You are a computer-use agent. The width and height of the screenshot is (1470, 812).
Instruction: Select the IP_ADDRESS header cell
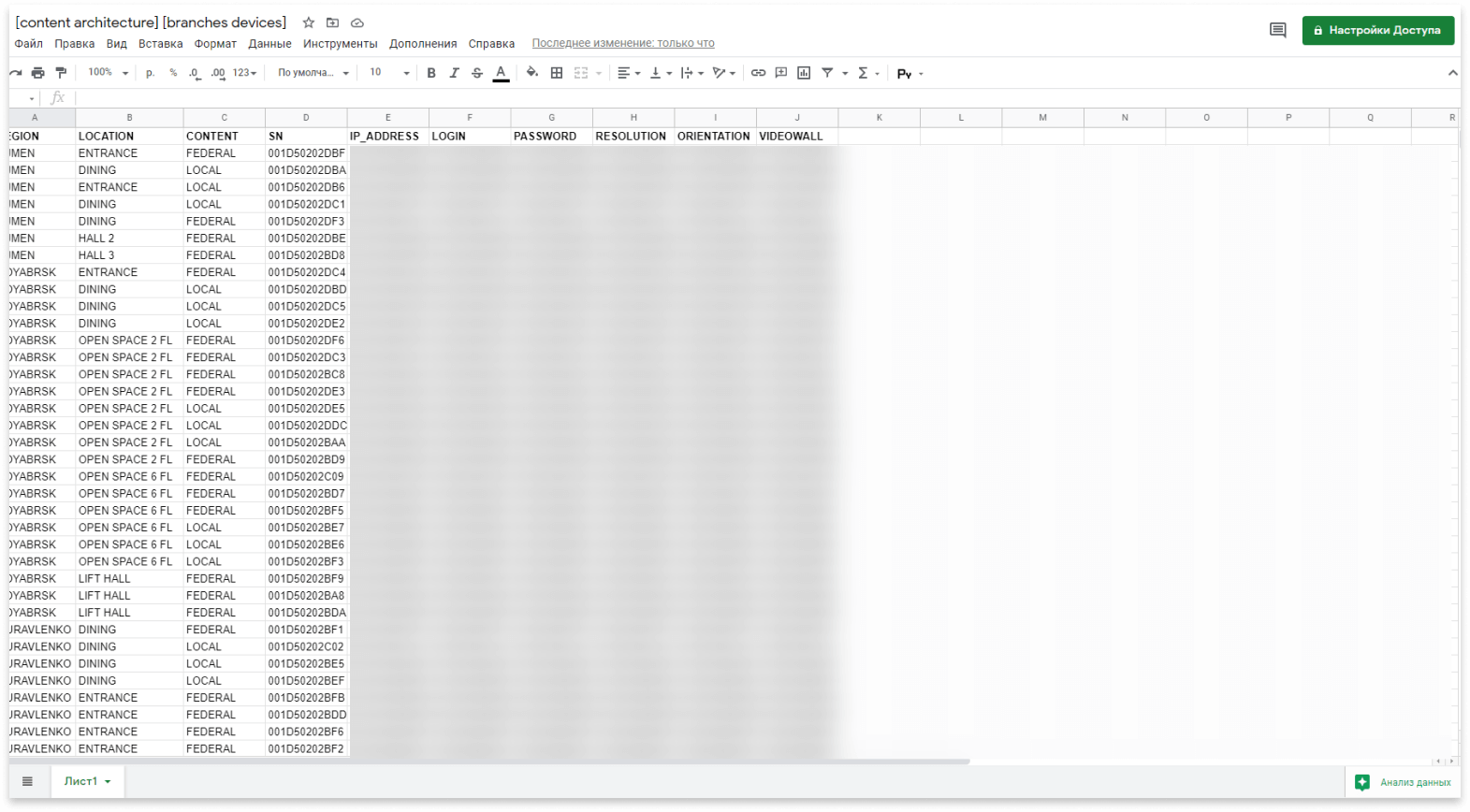(388, 137)
